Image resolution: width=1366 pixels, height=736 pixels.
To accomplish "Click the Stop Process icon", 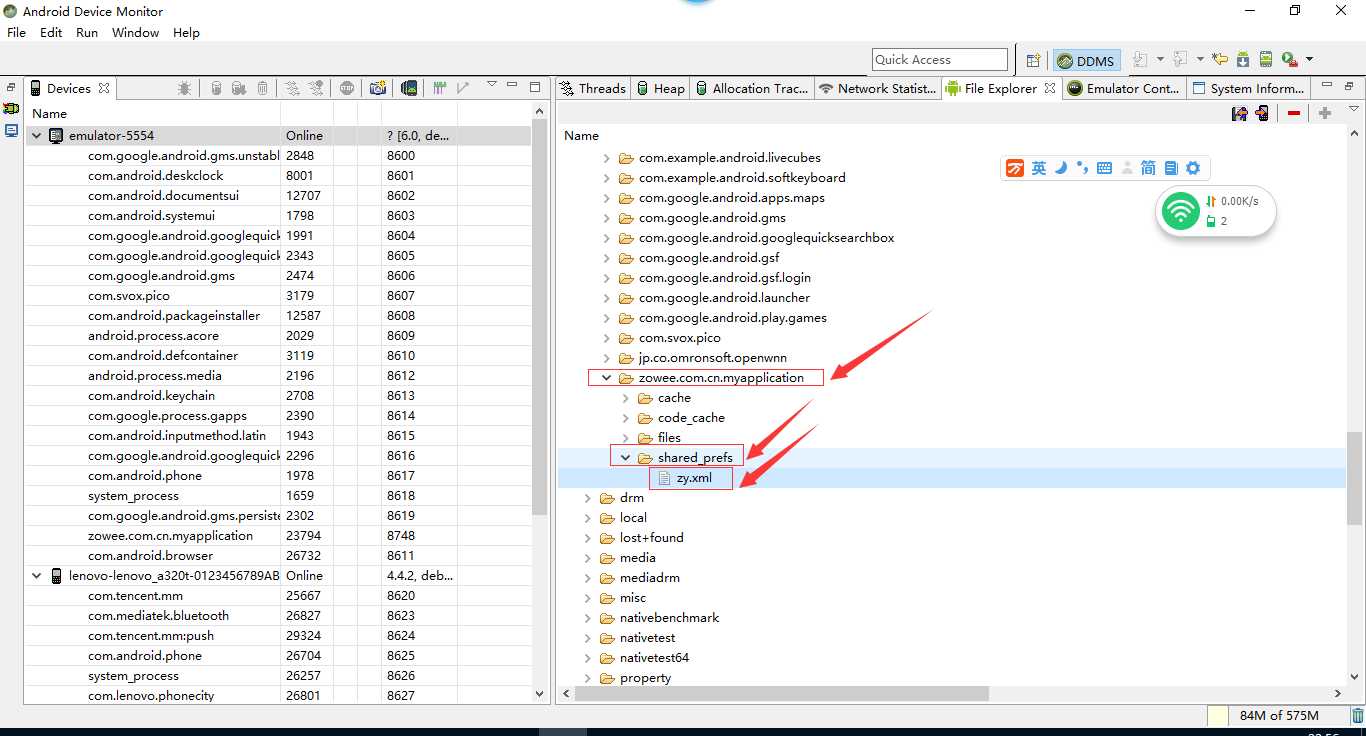I will 347,88.
